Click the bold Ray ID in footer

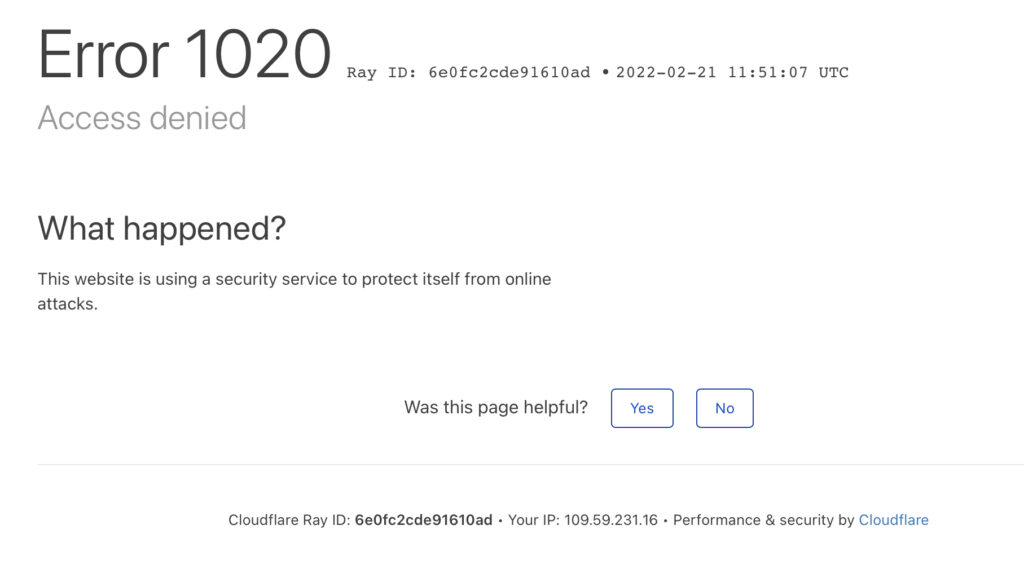click(x=423, y=520)
